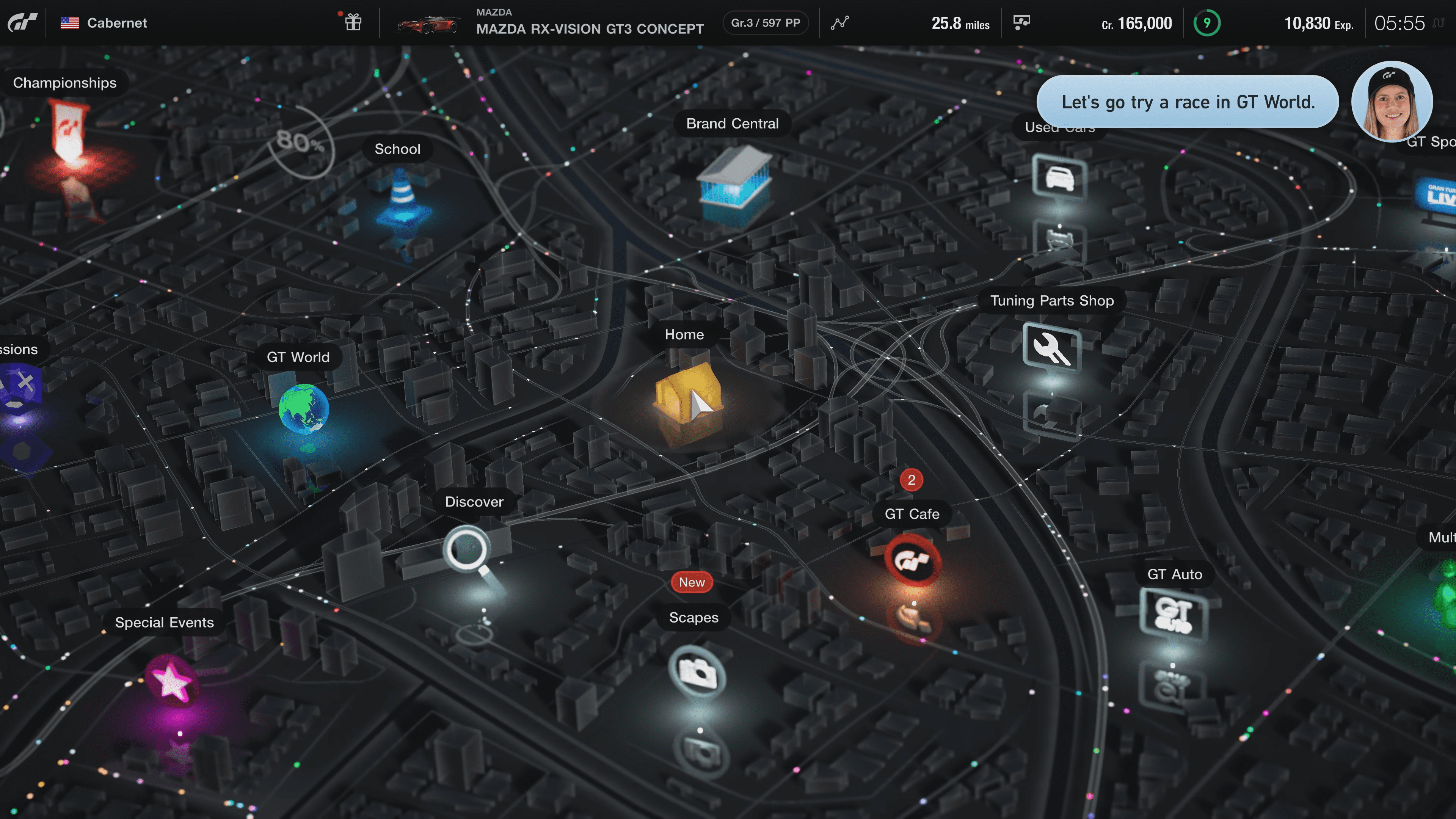Image resolution: width=1456 pixels, height=819 pixels.
Task: Open the Tuning Parts Shop wrench icon
Action: click(x=1052, y=348)
